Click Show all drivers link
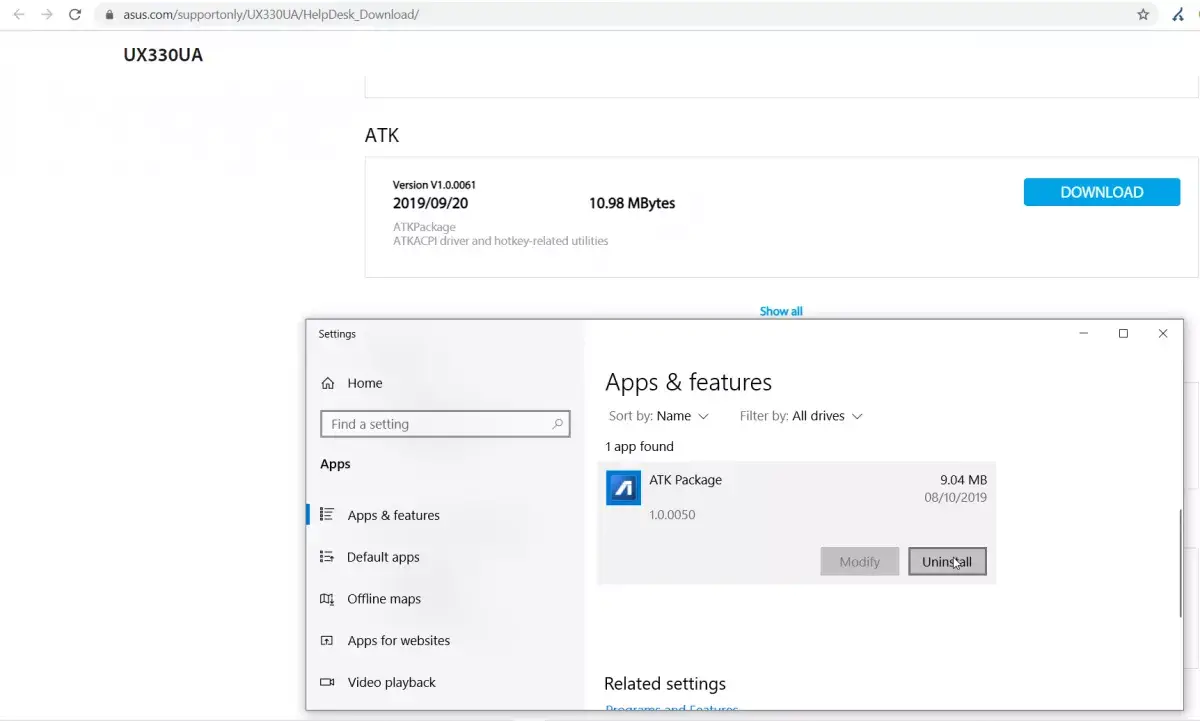This screenshot has height=721, width=1200. click(781, 311)
